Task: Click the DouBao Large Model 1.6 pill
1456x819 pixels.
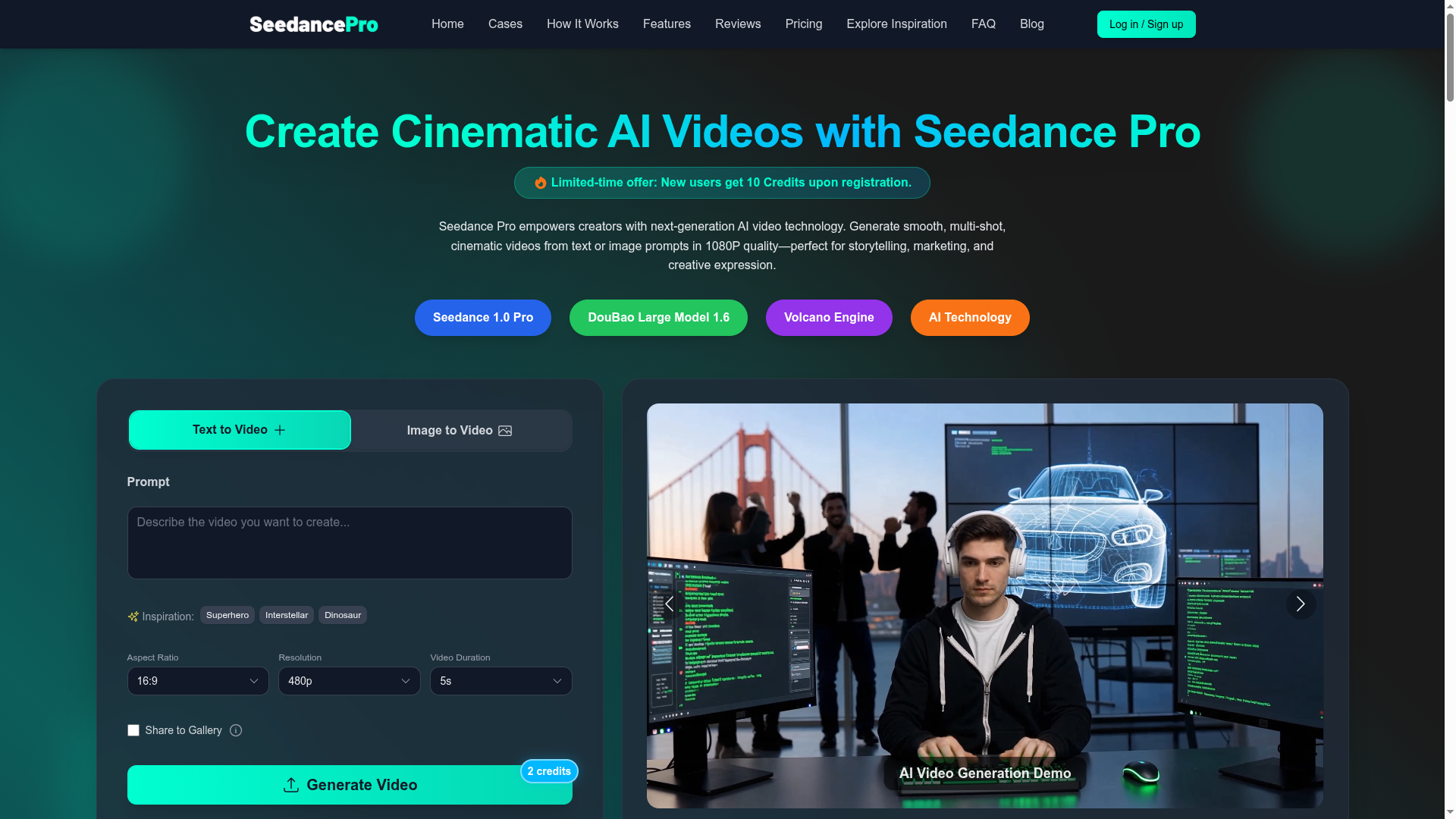Action: click(x=658, y=318)
